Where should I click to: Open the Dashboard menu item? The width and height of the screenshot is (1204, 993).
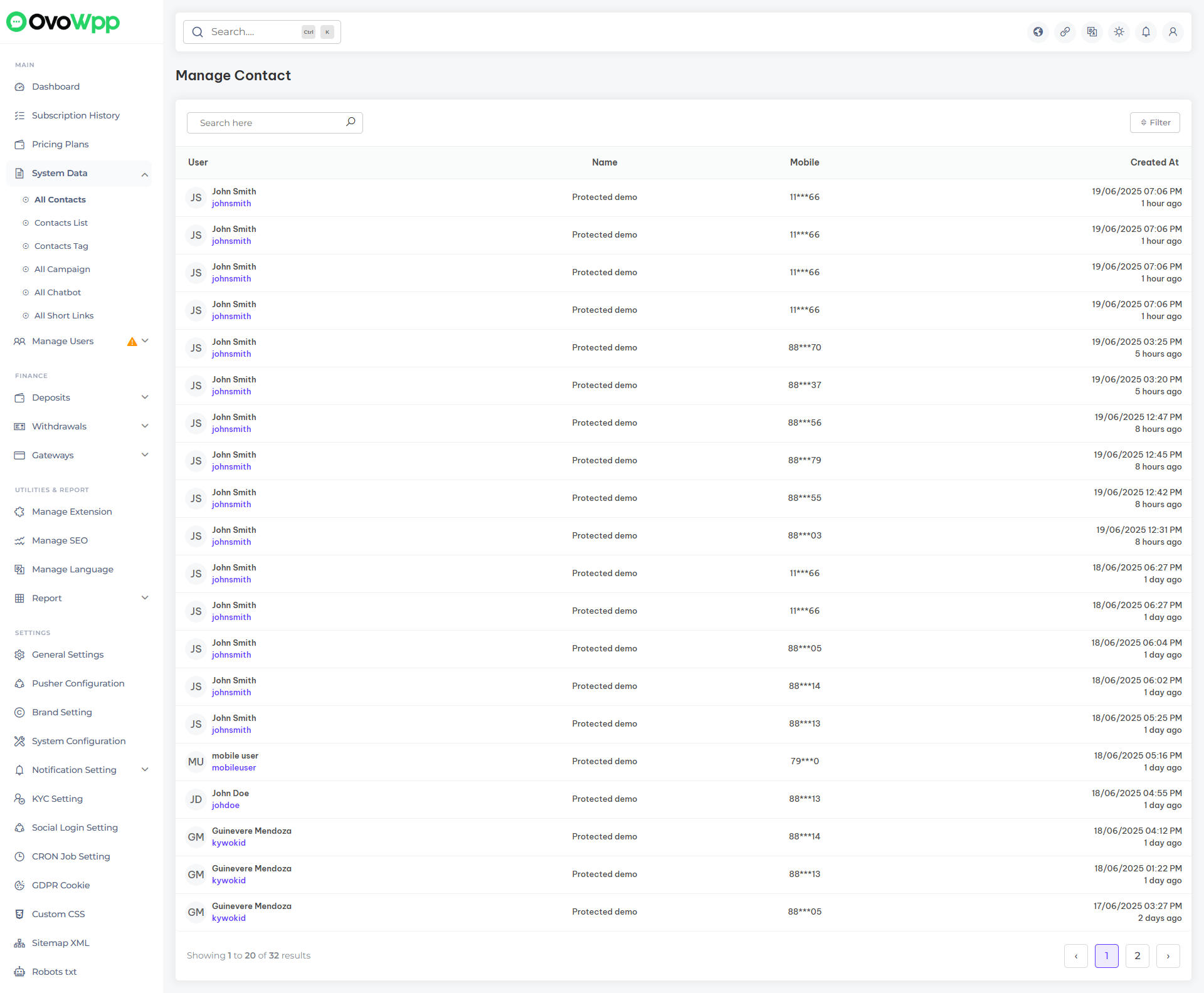56,87
